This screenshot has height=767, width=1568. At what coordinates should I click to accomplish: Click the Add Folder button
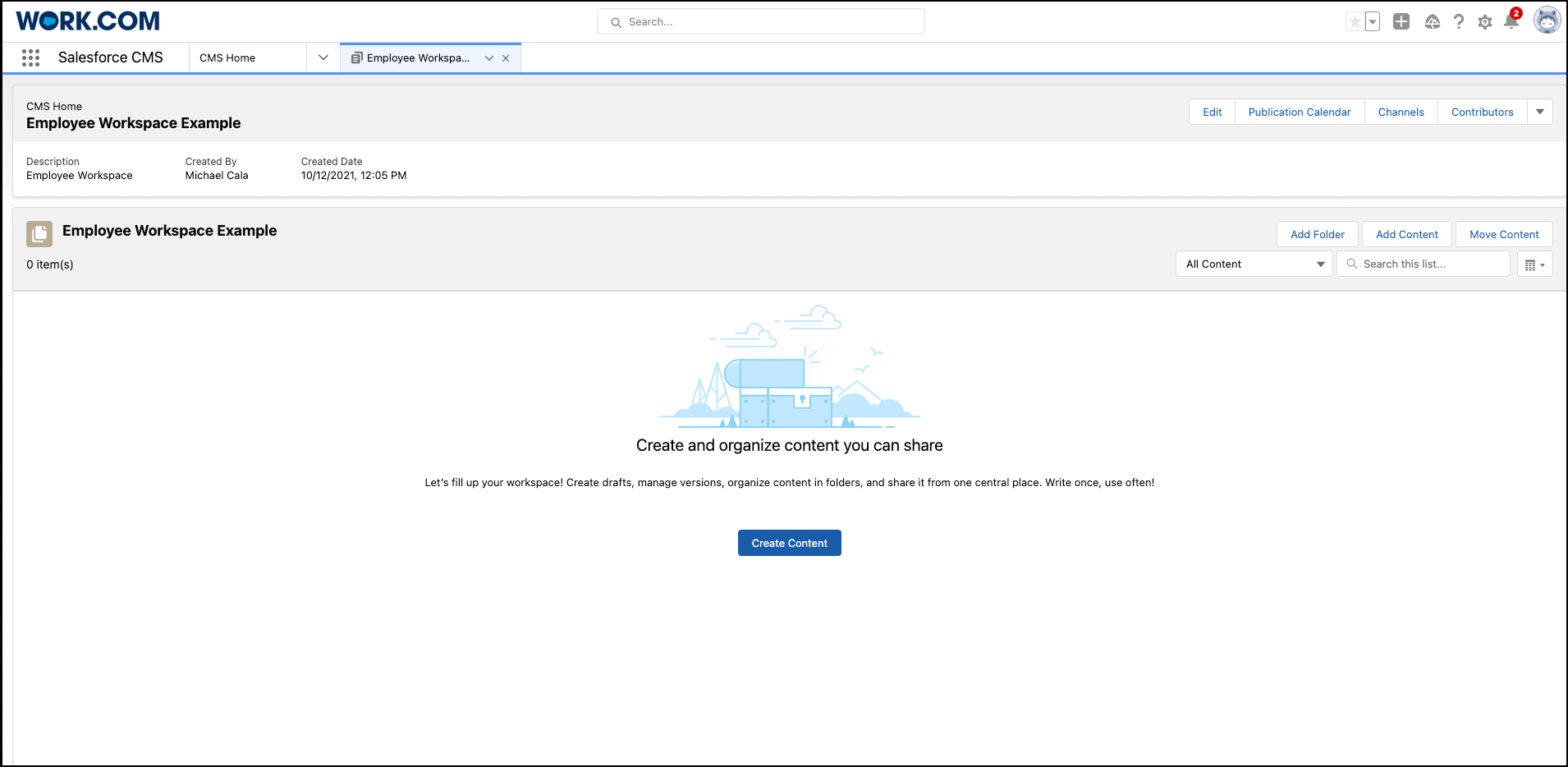tap(1318, 234)
